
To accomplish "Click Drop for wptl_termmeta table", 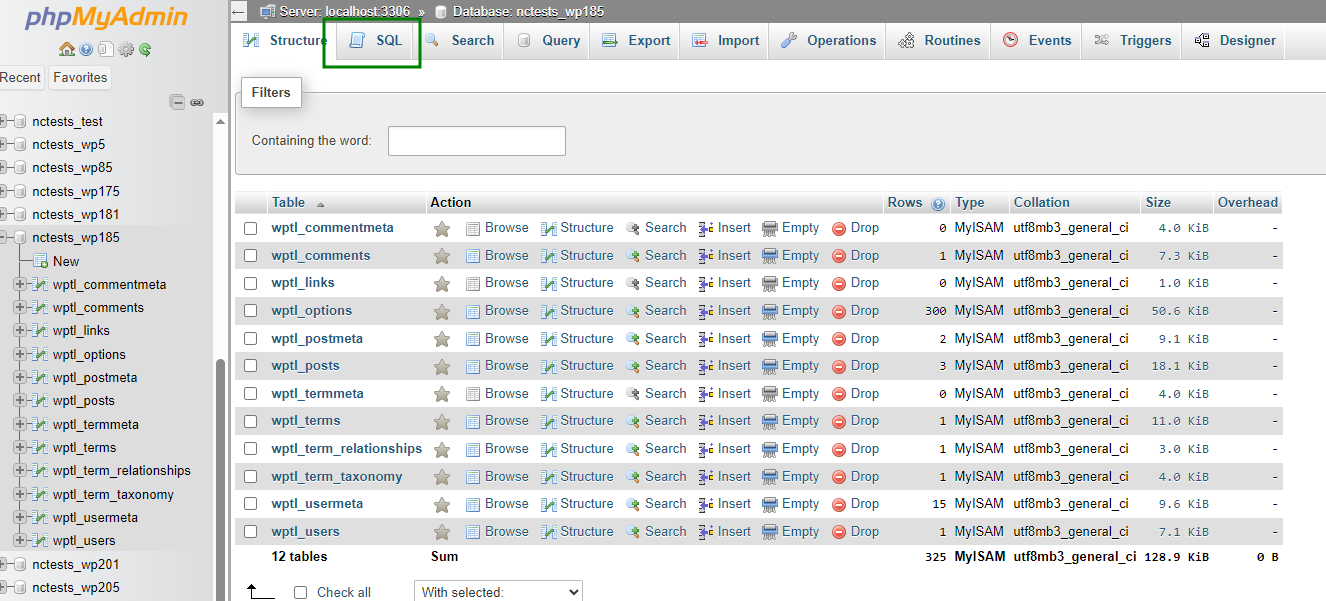I will click(855, 394).
